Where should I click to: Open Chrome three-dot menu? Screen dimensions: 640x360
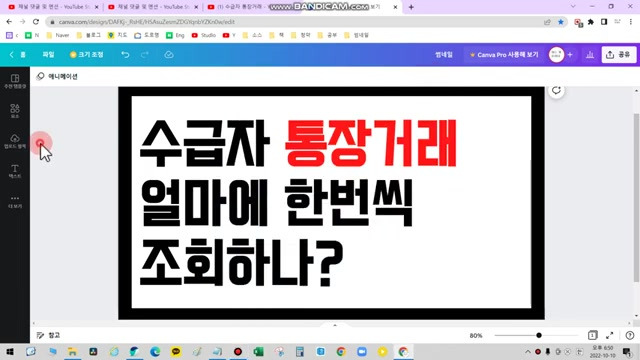click(631, 22)
